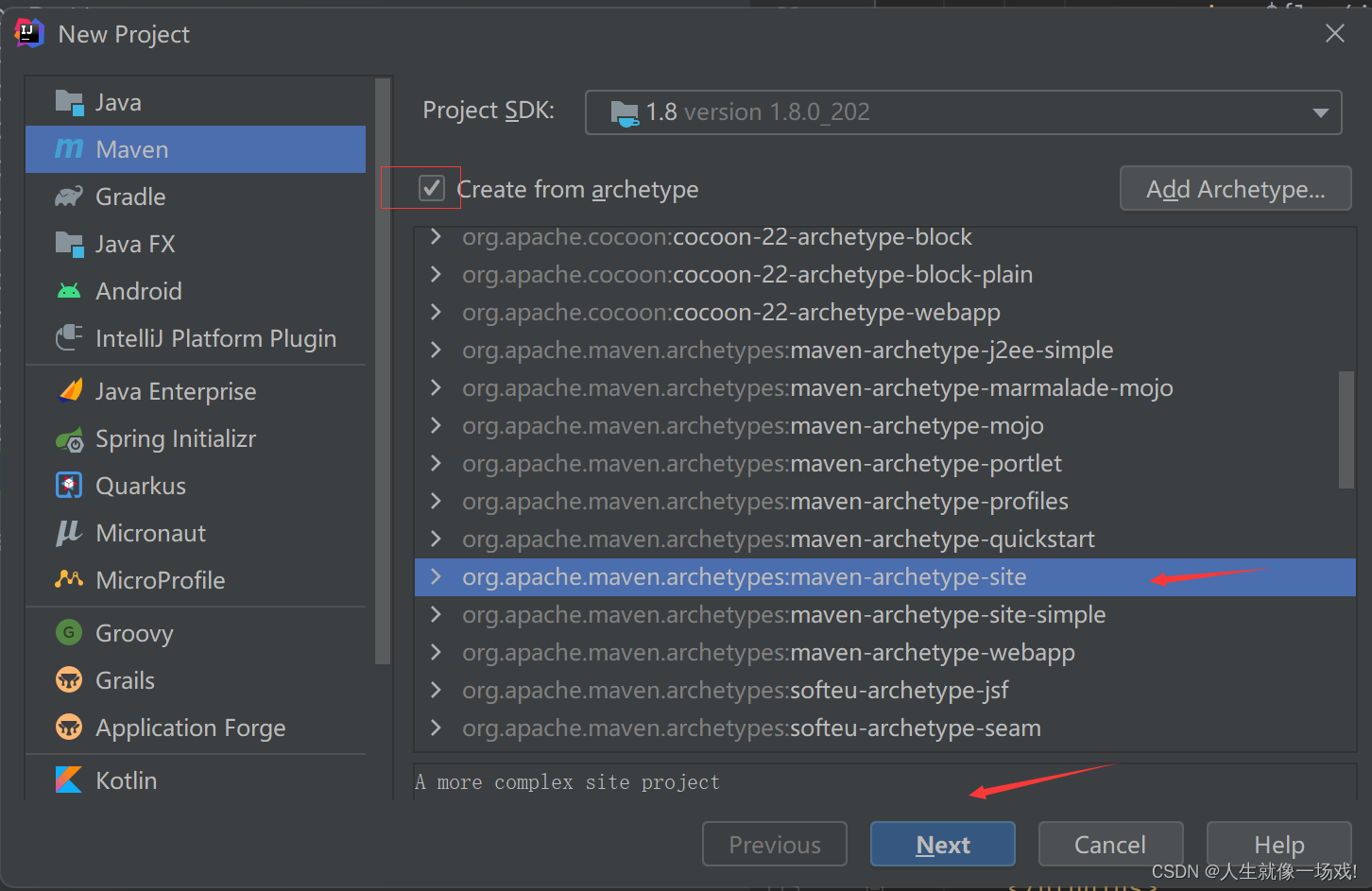Expand maven-archetype-portlet chevron
Screen dimensions: 1372x891
pyautogui.click(x=436, y=463)
